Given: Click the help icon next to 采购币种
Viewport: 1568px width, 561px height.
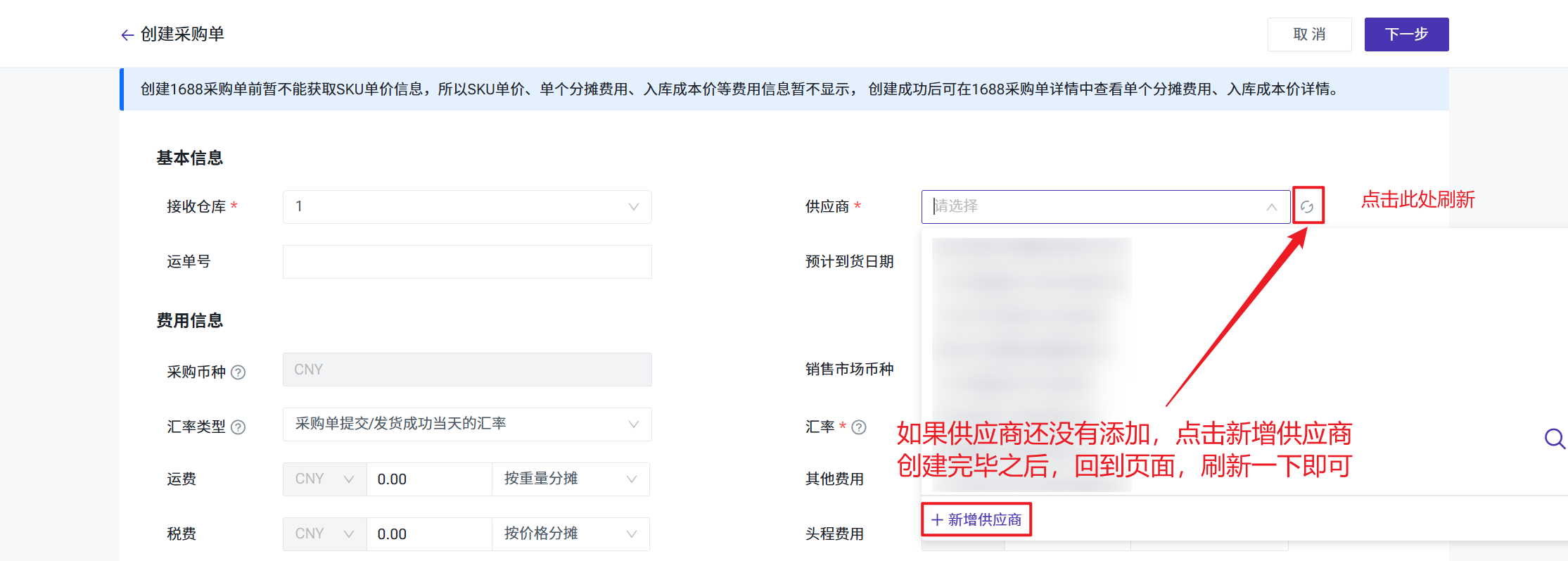Looking at the screenshot, I should pyautogui.click(x=238, y=372).
